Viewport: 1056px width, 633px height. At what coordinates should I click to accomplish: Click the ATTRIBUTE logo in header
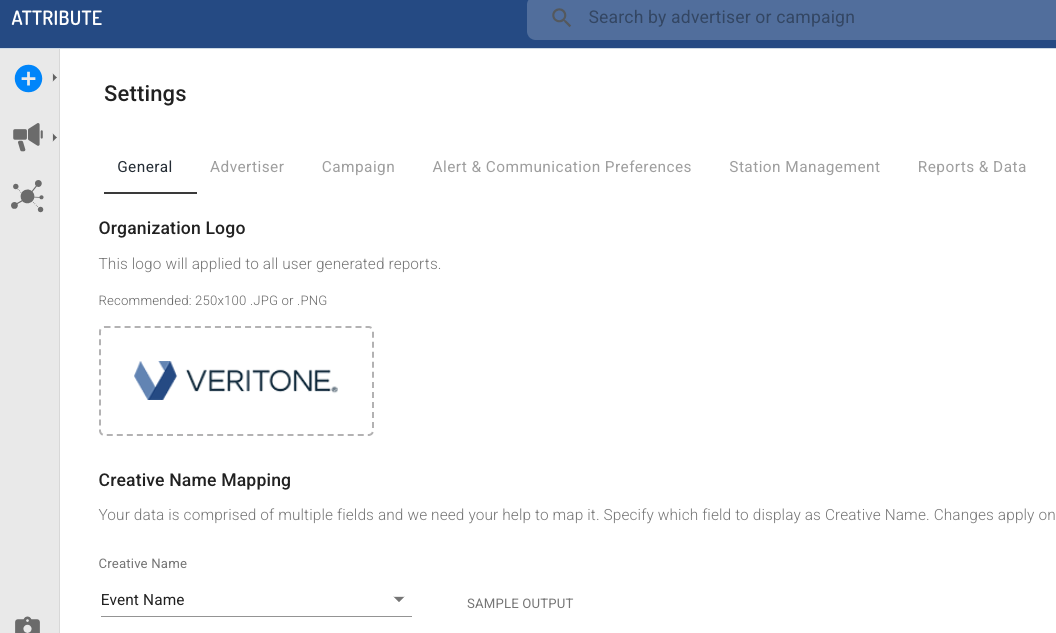(57, 18)
